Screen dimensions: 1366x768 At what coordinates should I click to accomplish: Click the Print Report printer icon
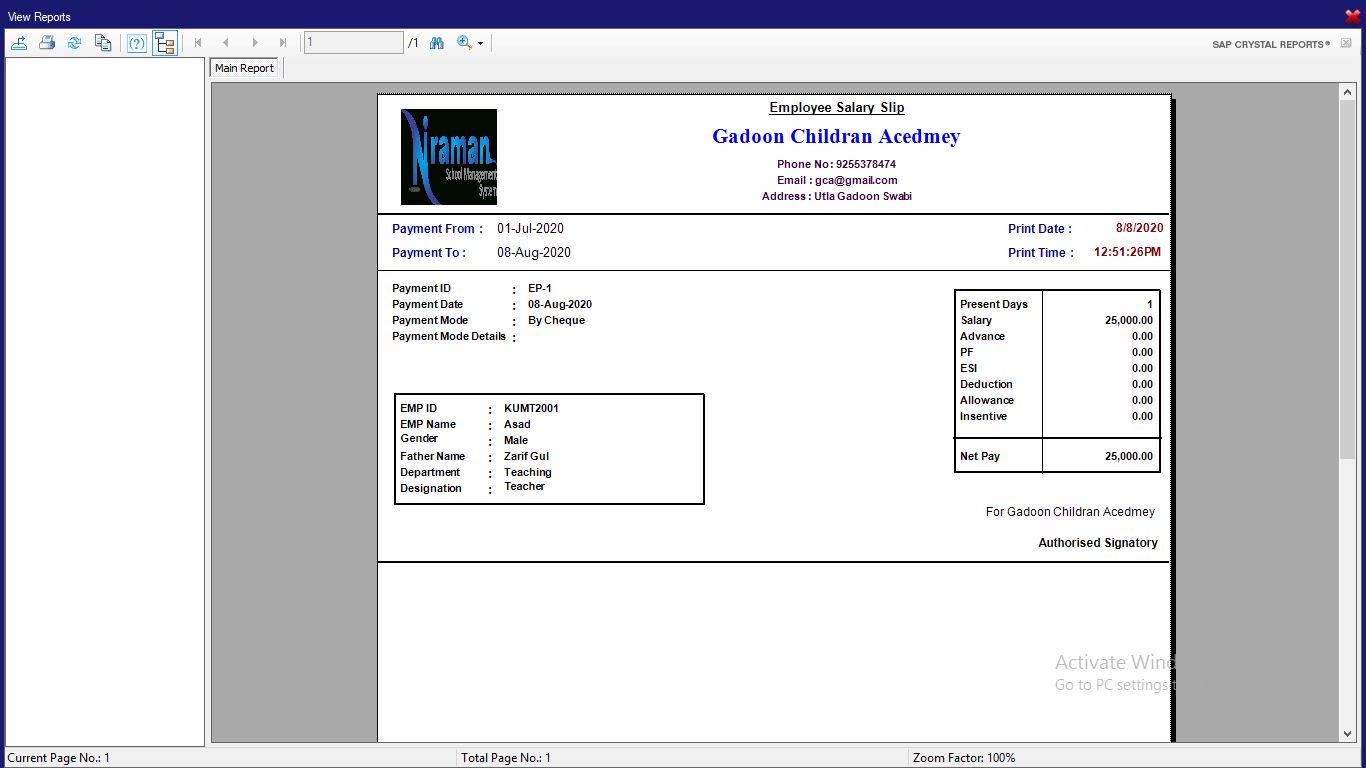click(x=47, y=43)
